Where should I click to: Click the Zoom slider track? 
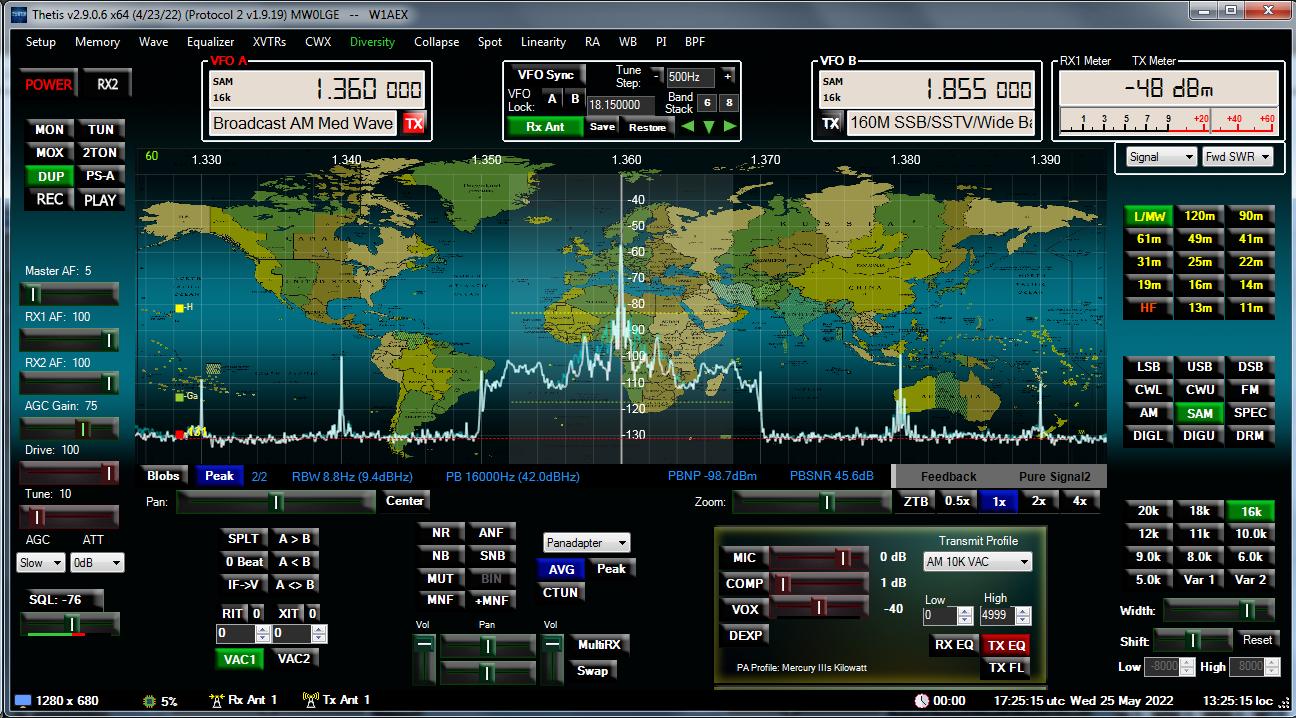(811, 501)
